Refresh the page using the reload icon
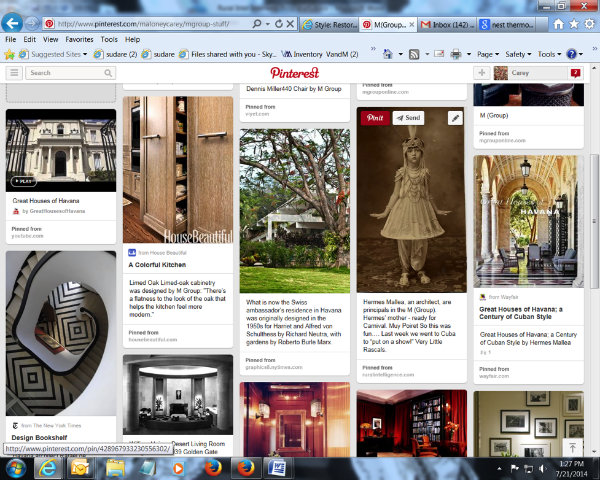 click(279, 24)
